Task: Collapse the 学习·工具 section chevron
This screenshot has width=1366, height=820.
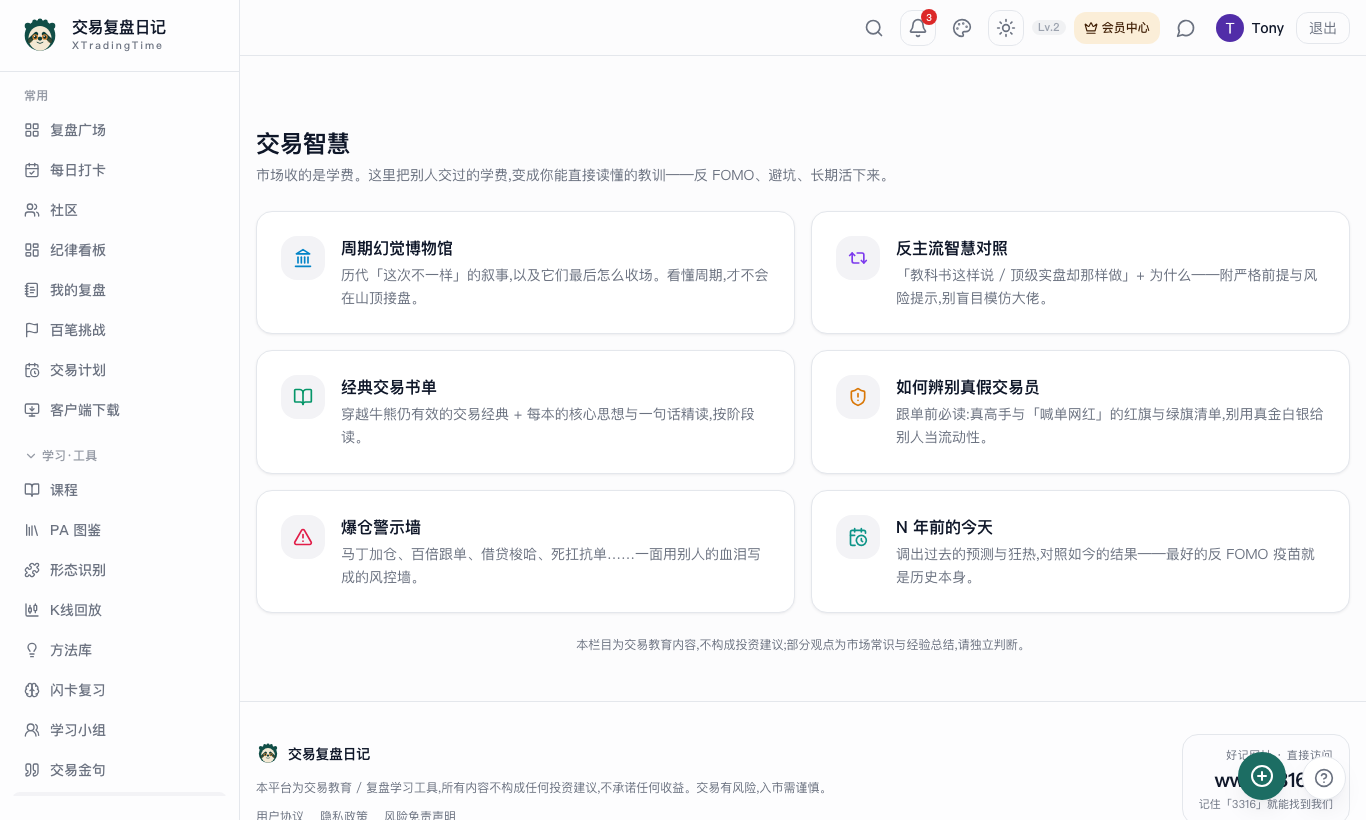Action: point(30,456)
